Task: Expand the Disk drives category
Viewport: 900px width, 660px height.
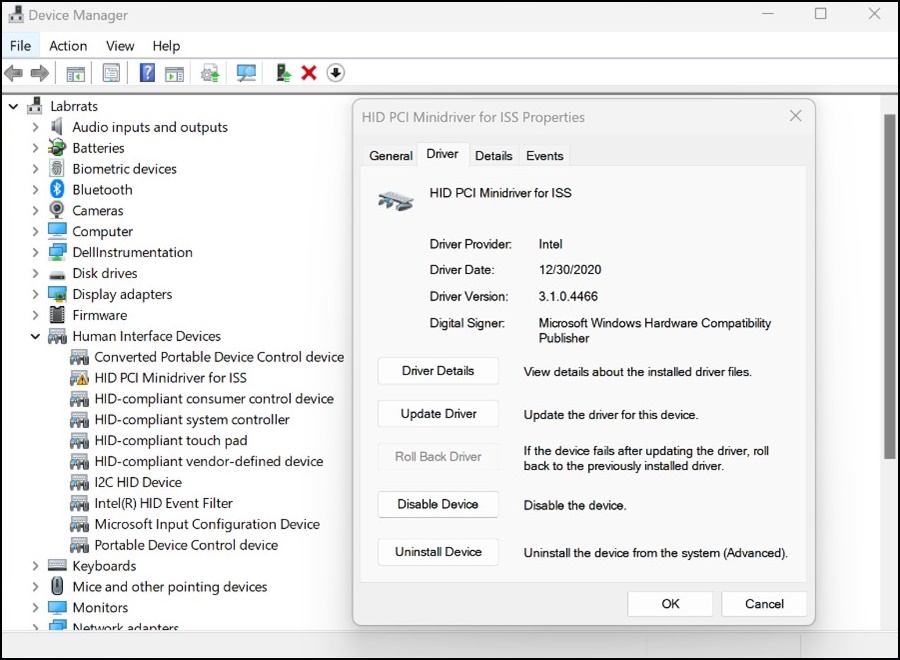Action: point(35,273)
